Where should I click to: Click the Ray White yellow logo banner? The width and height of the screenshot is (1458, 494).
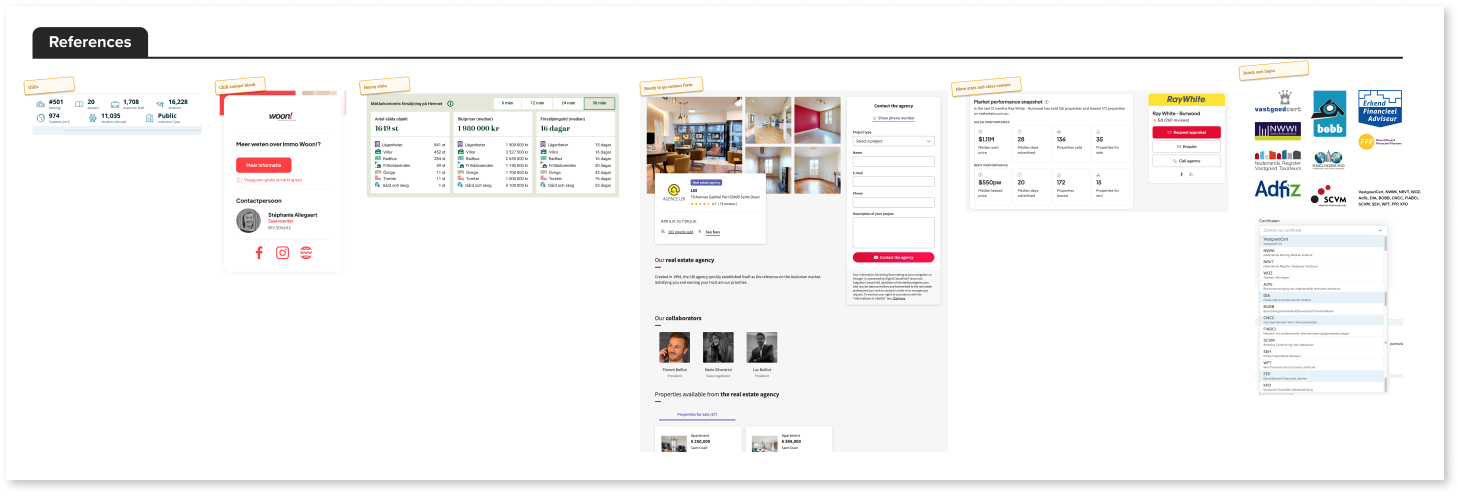[1187, 100]
